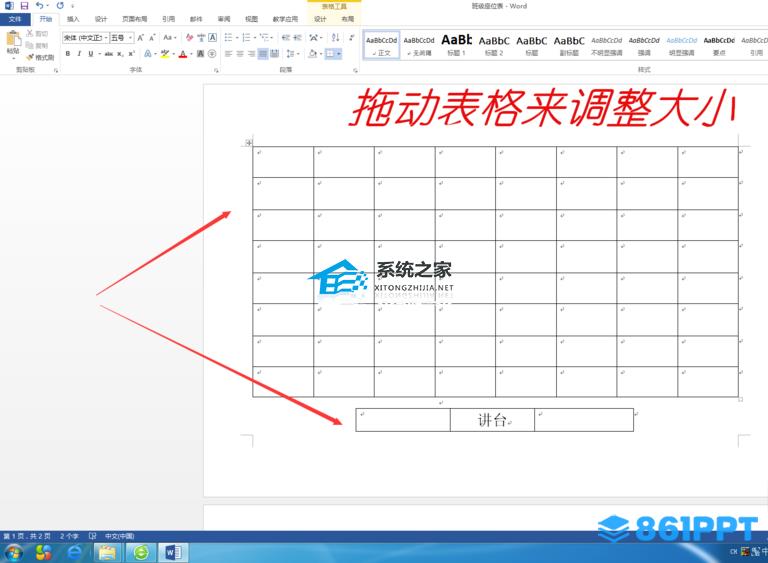Viewport: 768px width, 563px height.
Task: Toggle Distributed alignment
Action: click(x=274, y=54)
